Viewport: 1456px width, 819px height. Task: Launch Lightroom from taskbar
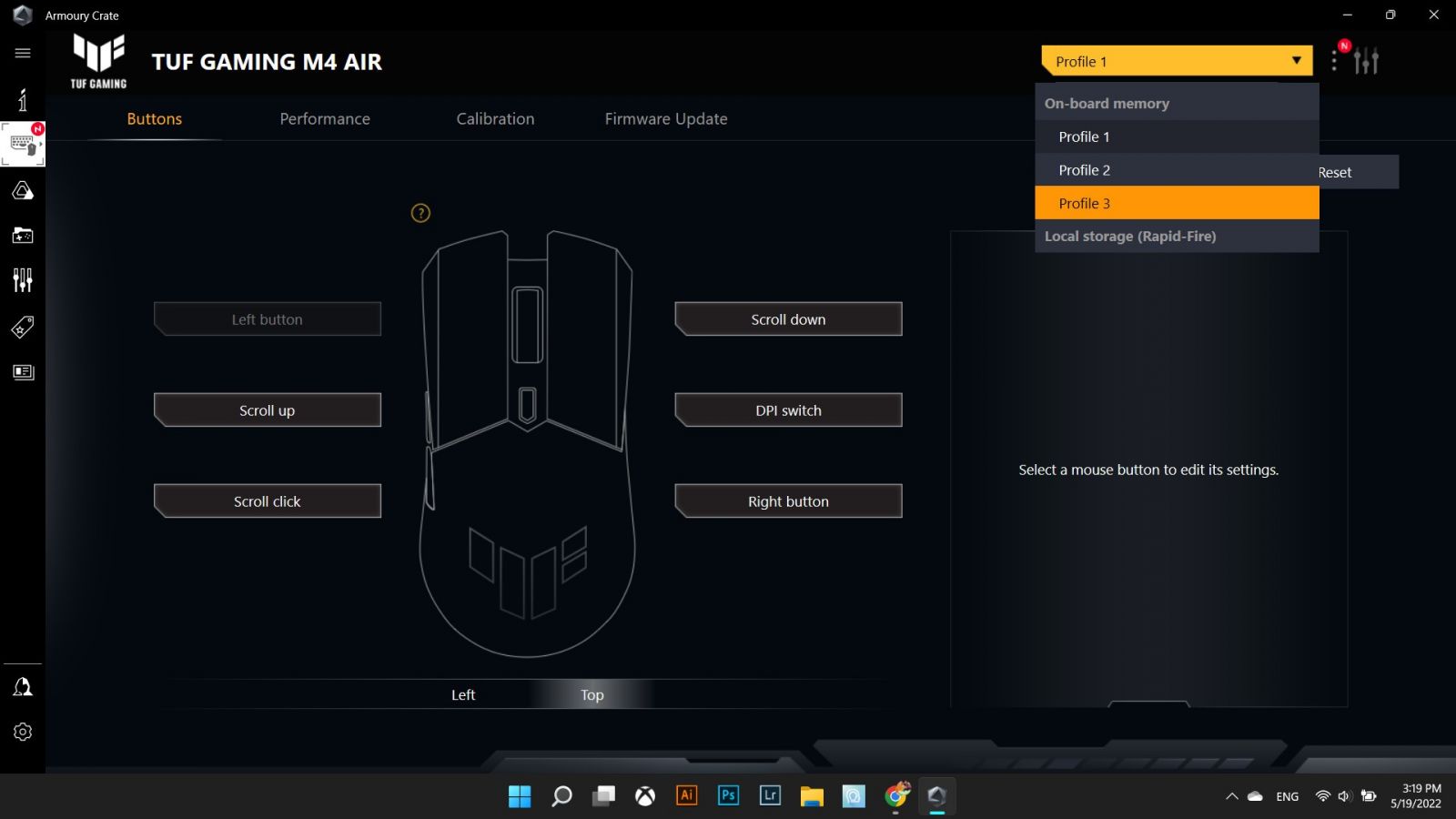770,795
